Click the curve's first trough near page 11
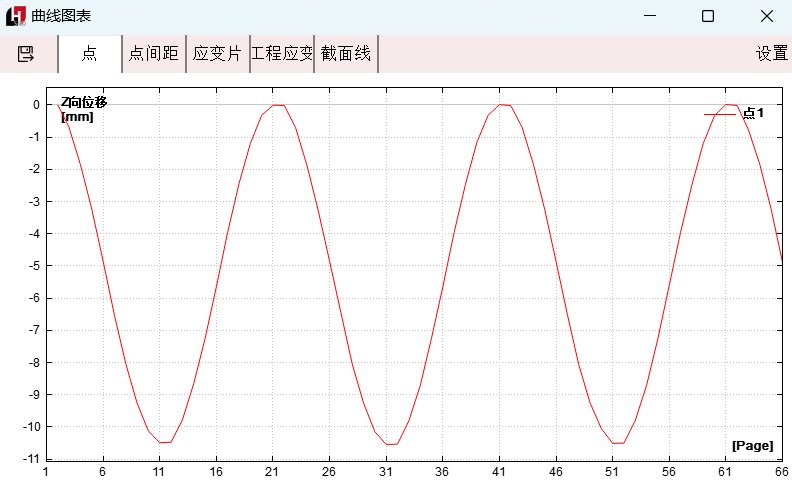 pos(164,442)
